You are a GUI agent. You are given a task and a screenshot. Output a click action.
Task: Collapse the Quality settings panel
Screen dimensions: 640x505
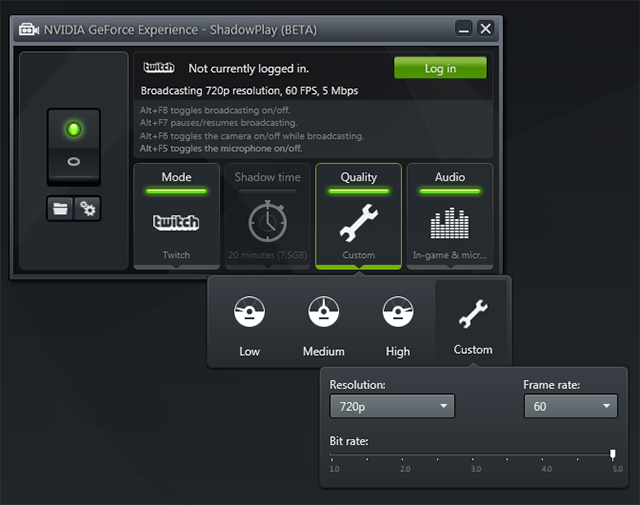(x=358, y=216)
